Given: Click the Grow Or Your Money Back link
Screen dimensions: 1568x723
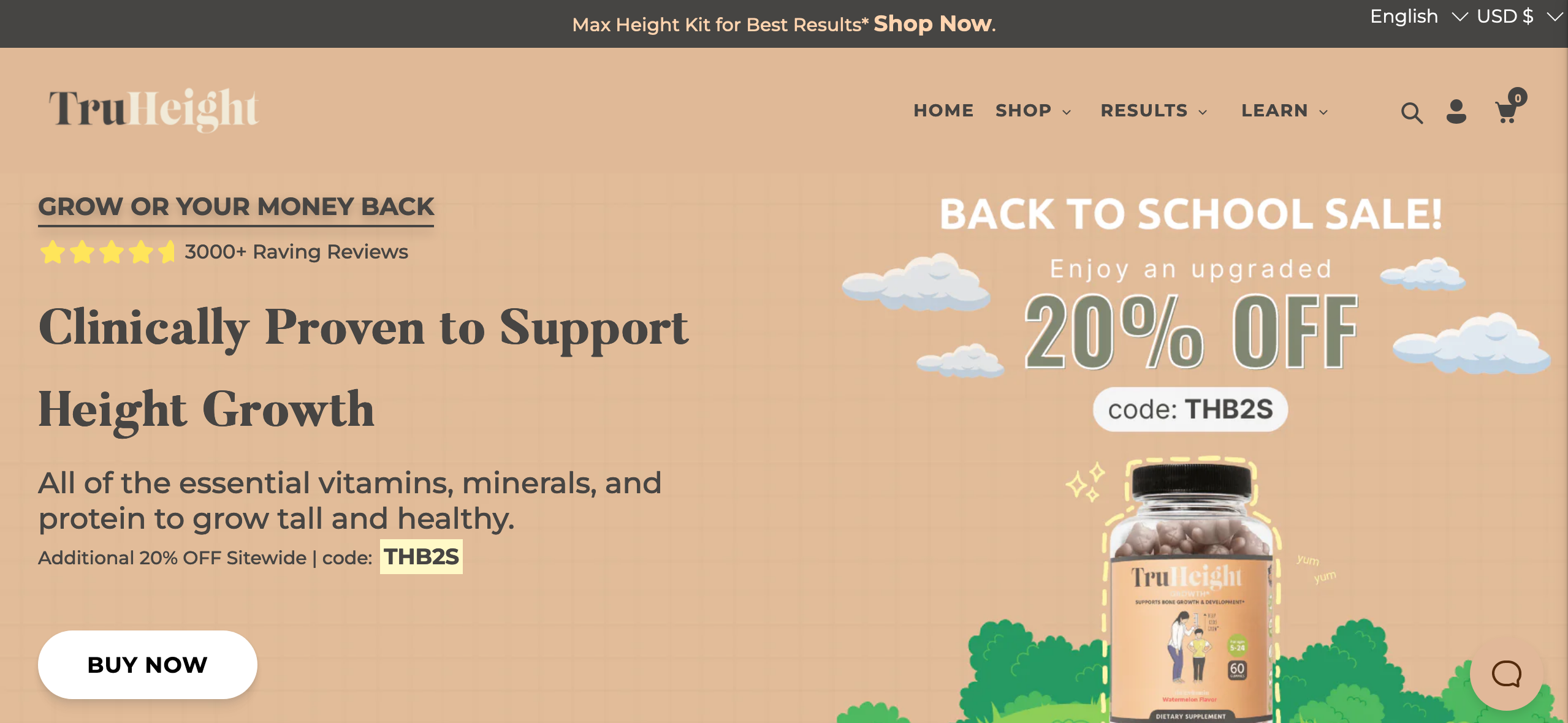Looking at the screenshot, I should [236, 208].
